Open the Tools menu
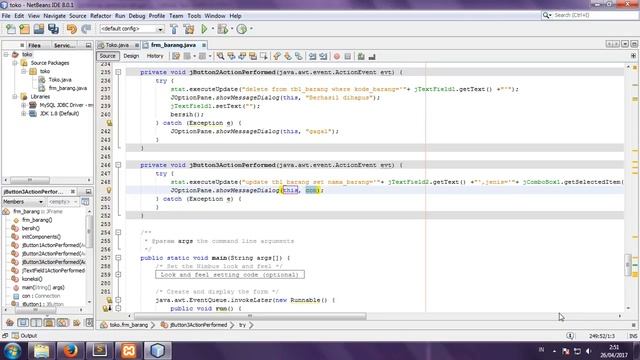The image size is (640, 360). pyautogui.click(x=194, y=16)
